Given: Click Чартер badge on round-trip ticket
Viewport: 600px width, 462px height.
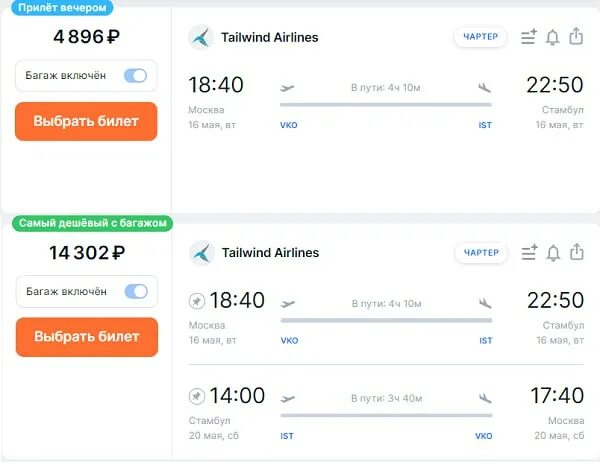Looking at the screenshot, I should 481,253.
